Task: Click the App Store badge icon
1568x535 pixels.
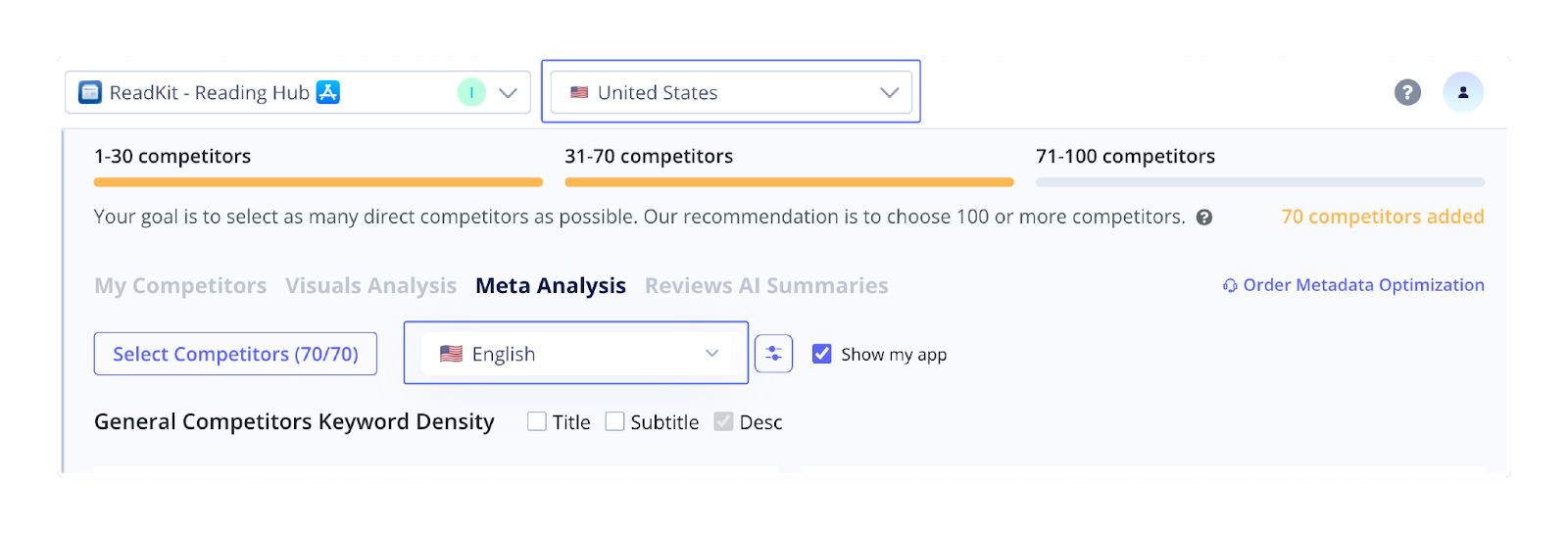Action: 328,92
